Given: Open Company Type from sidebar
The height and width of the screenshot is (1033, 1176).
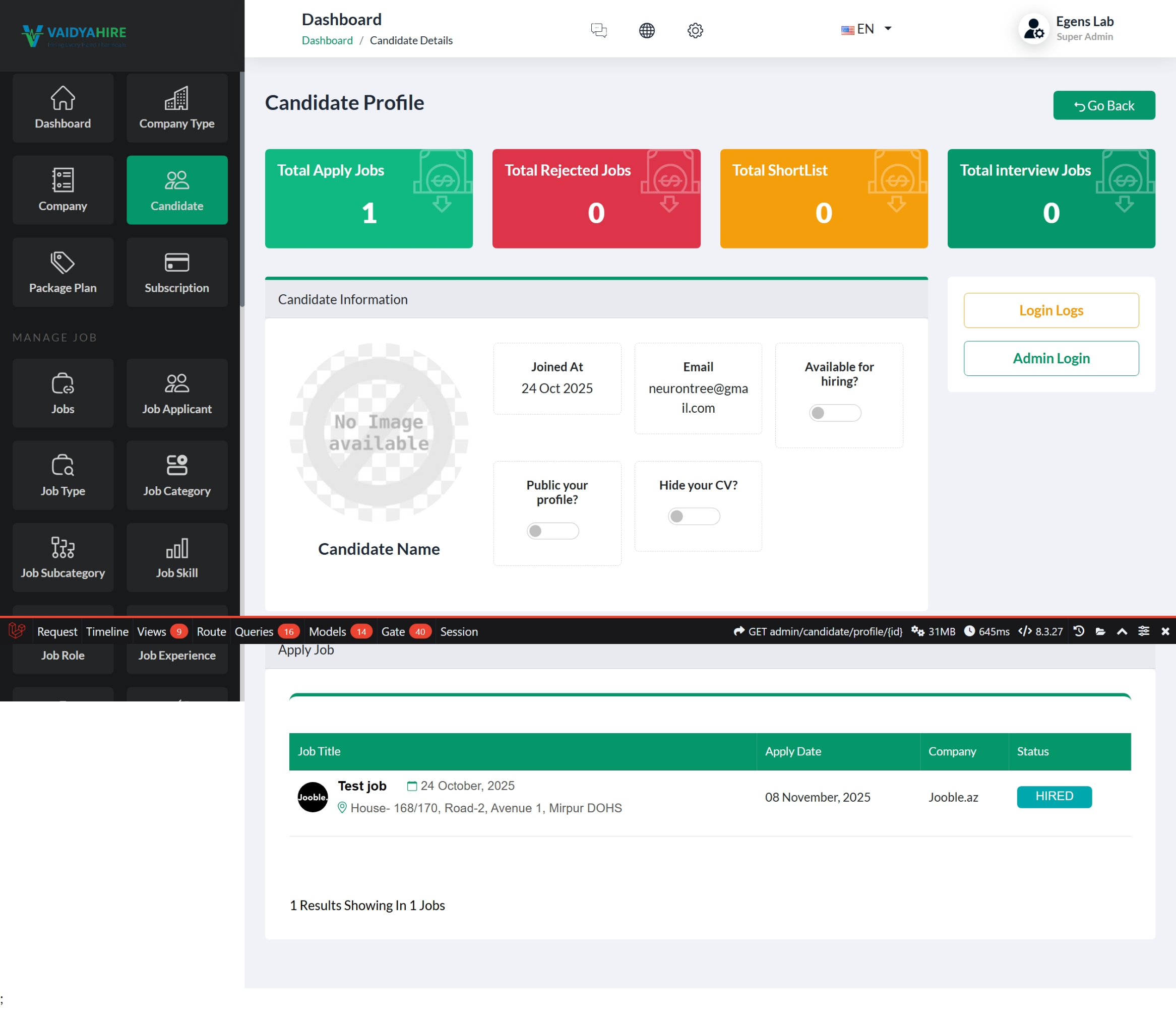Looking at the screenshot, I should (176, 108).
